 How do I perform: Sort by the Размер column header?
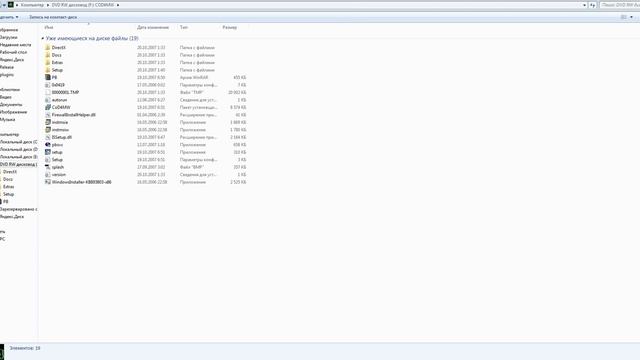click(230, 27)
